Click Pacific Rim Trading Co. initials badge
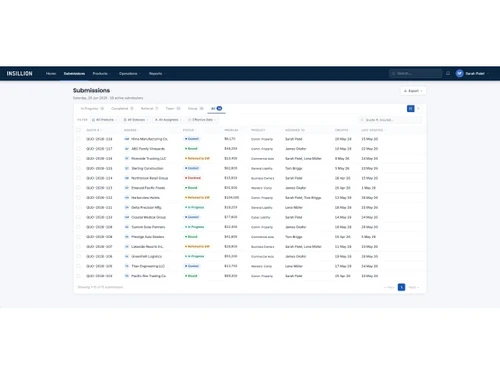 [127, 276]
